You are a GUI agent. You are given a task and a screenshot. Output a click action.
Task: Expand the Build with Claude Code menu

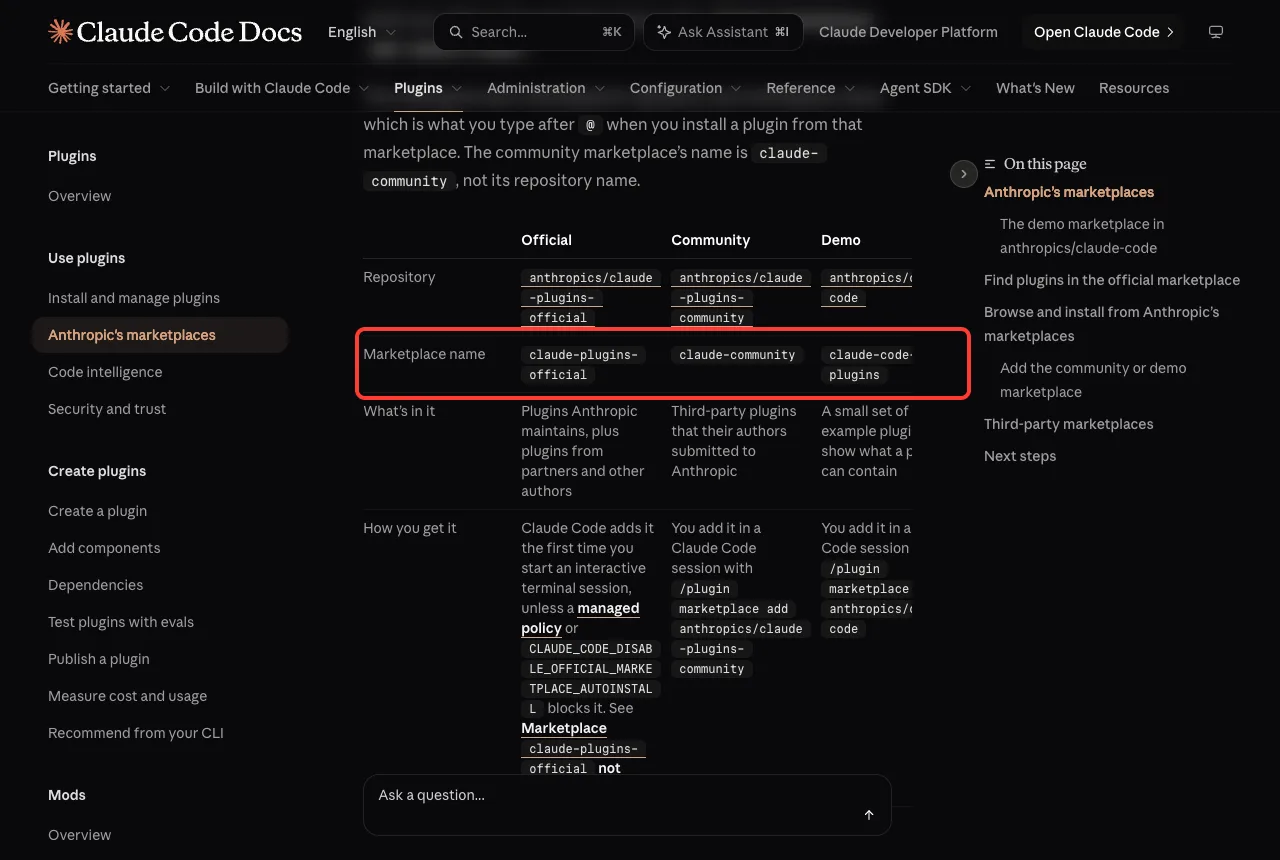282,88
